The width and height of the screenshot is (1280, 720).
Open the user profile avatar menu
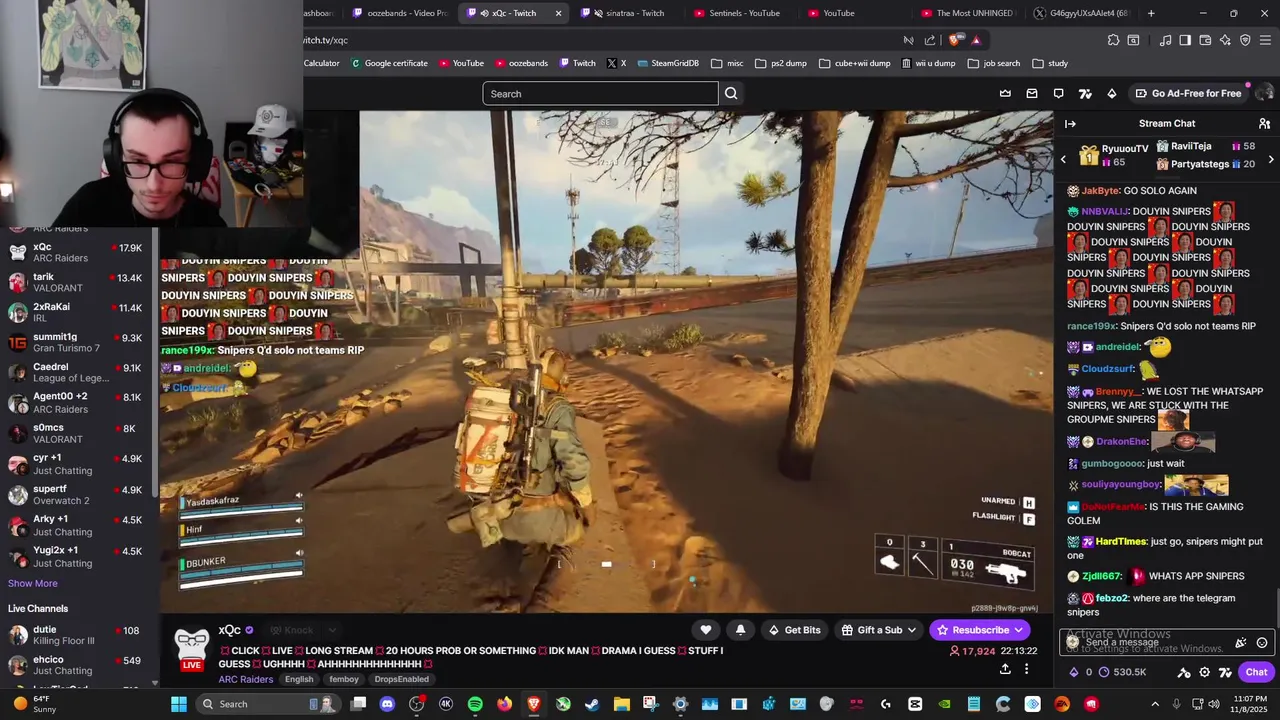coord(1264,93)
